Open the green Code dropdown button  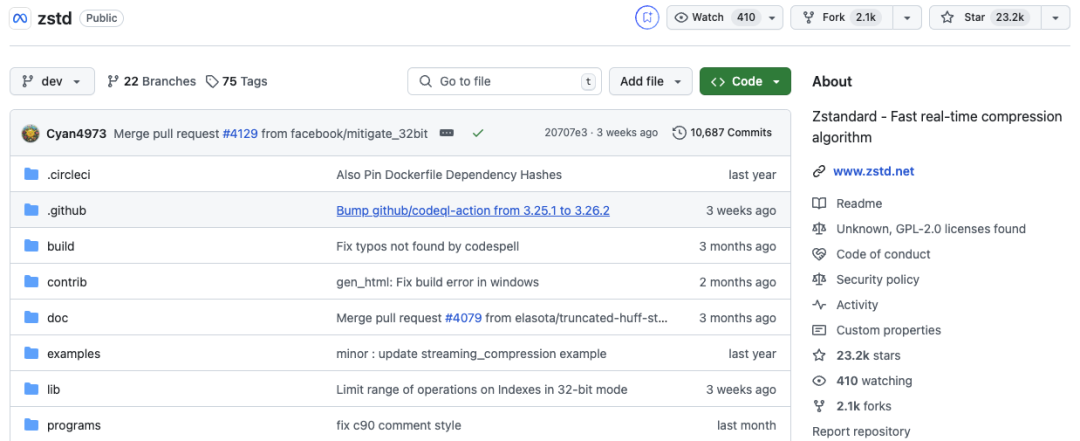[x=745, y=81]
